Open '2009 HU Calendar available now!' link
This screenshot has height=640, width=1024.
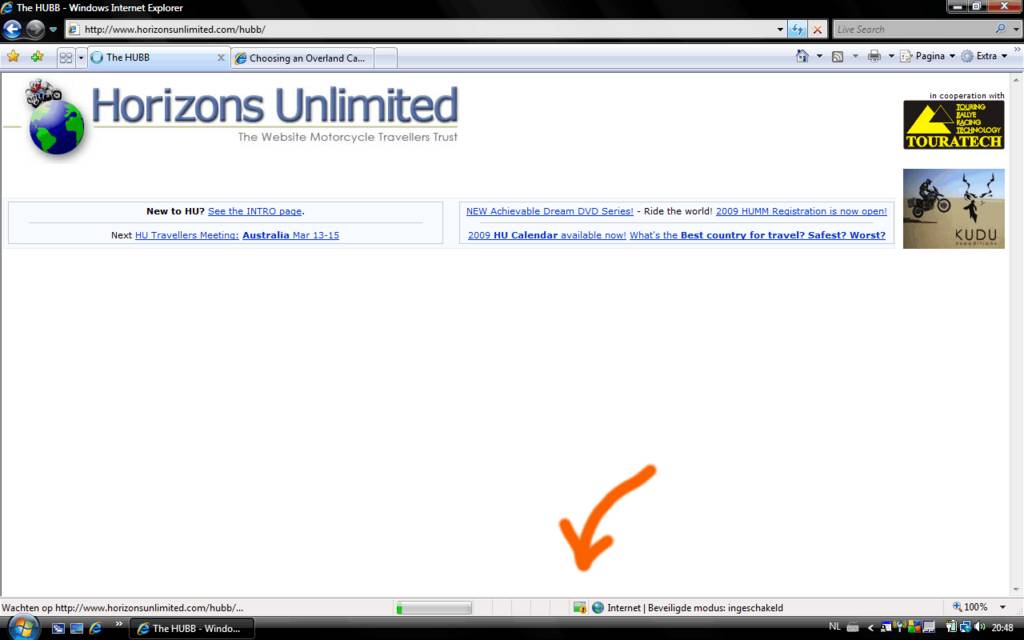click(547, 235)
